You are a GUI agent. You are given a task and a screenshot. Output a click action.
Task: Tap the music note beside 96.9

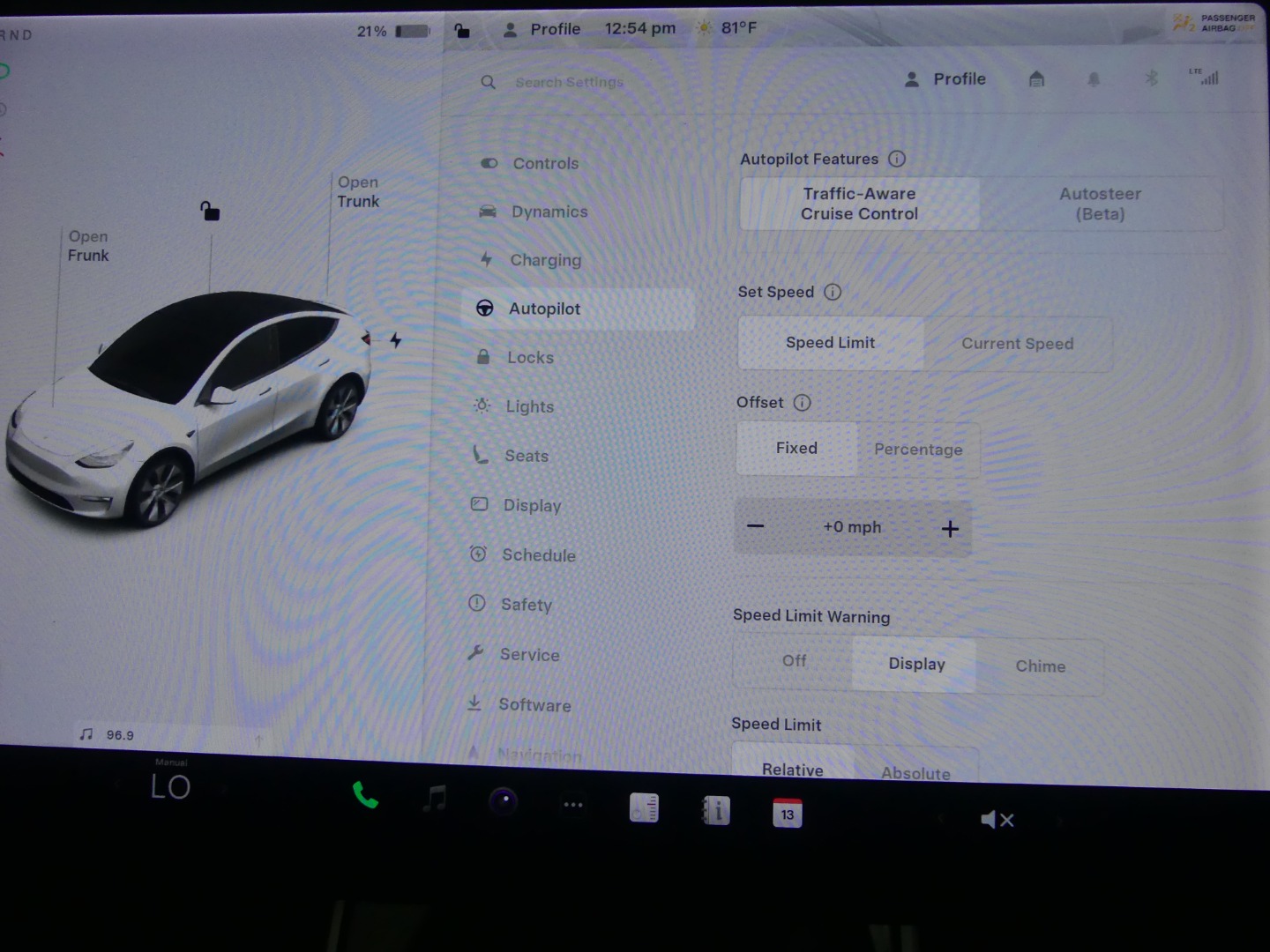pos(86,733)
